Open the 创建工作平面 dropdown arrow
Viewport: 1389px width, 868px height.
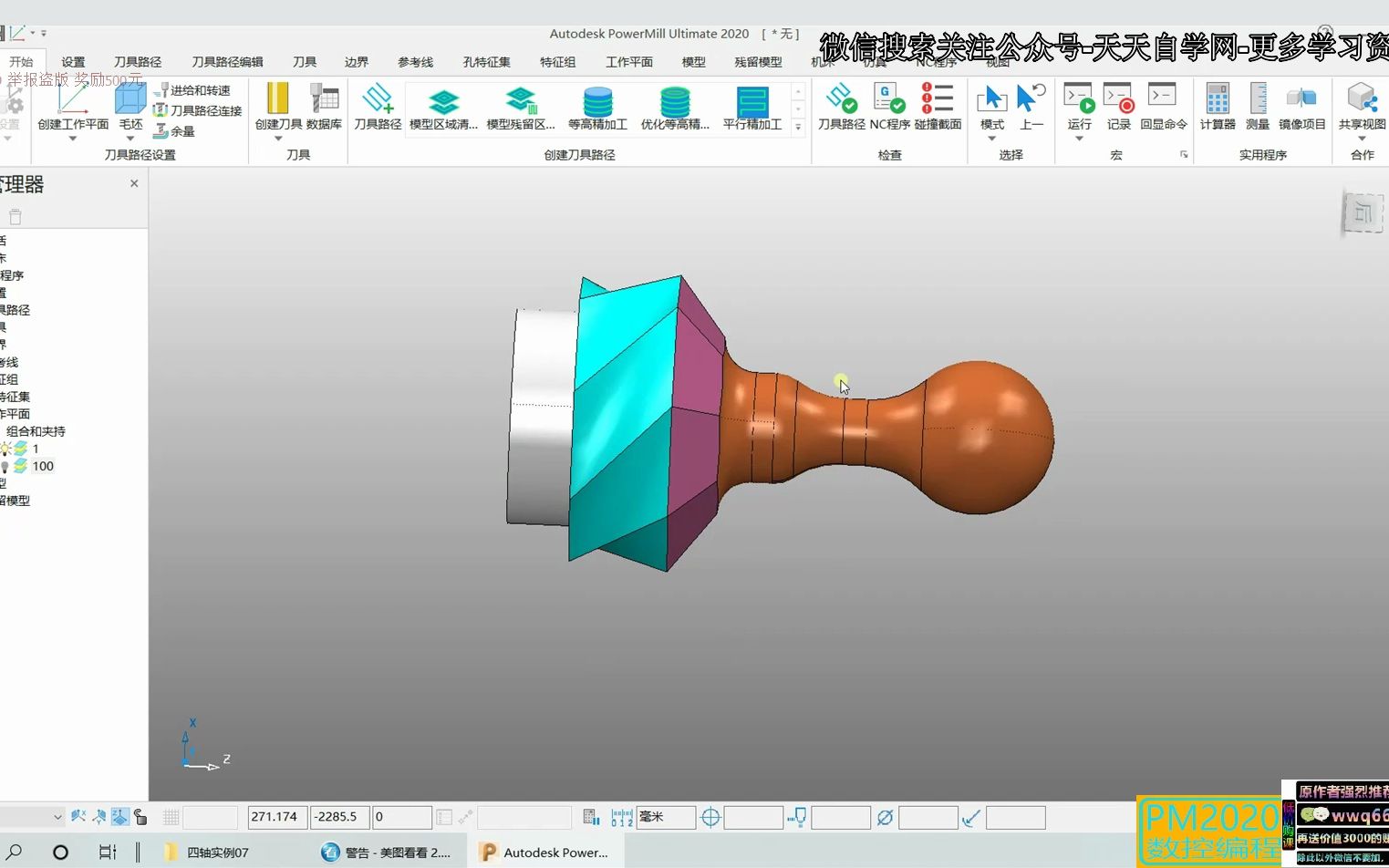(73, 139)
